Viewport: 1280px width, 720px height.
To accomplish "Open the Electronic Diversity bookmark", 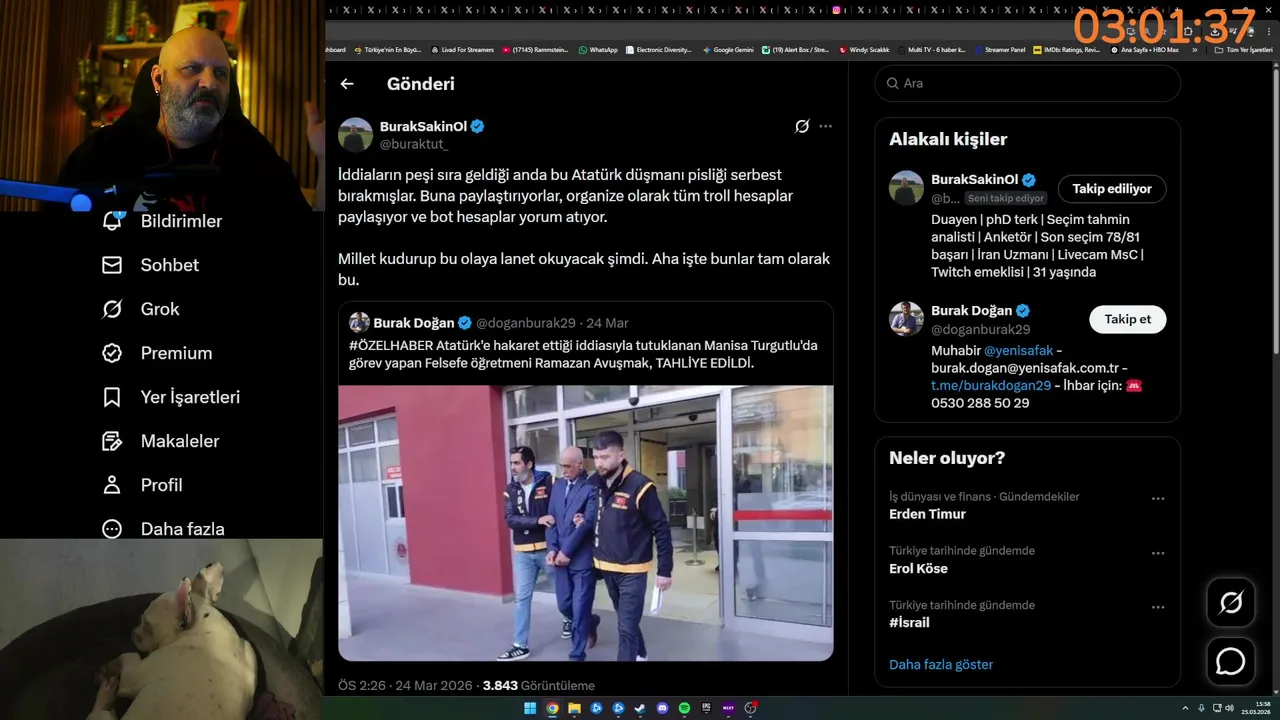I will pos(658,49).
